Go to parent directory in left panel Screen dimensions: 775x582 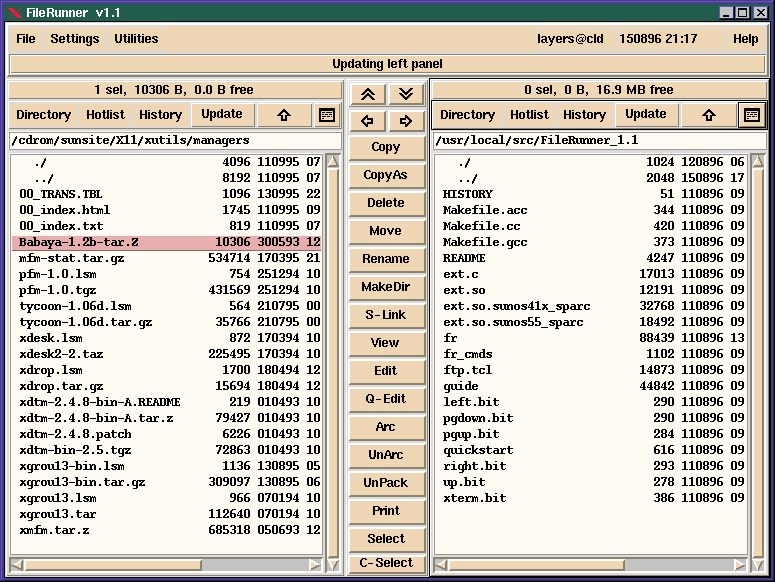point(283,115)
